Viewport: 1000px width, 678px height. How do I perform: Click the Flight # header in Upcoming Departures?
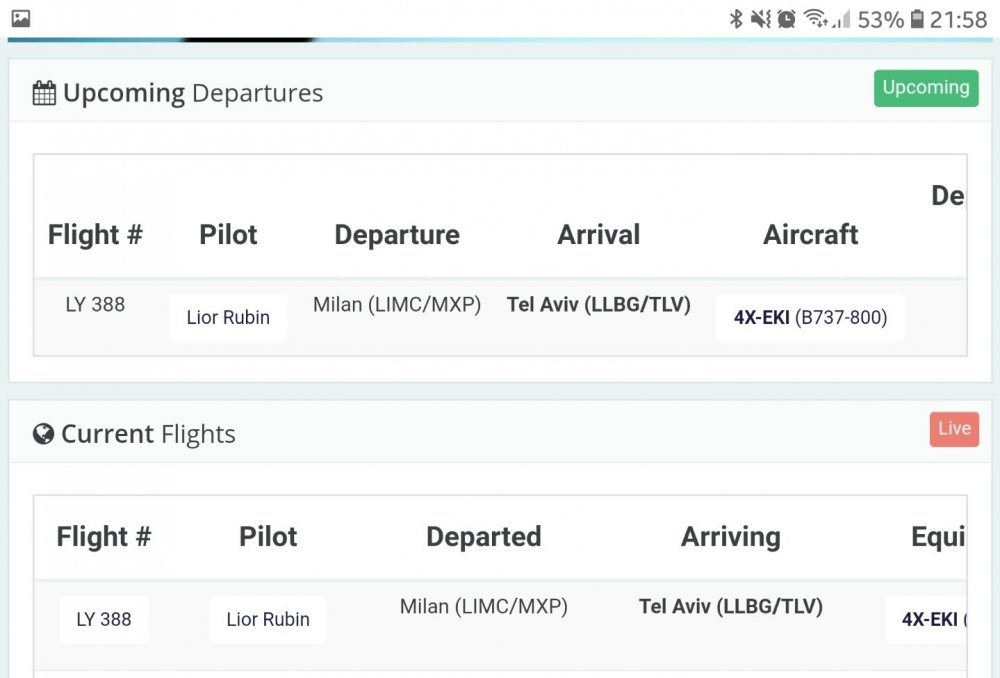click(95, 235)
